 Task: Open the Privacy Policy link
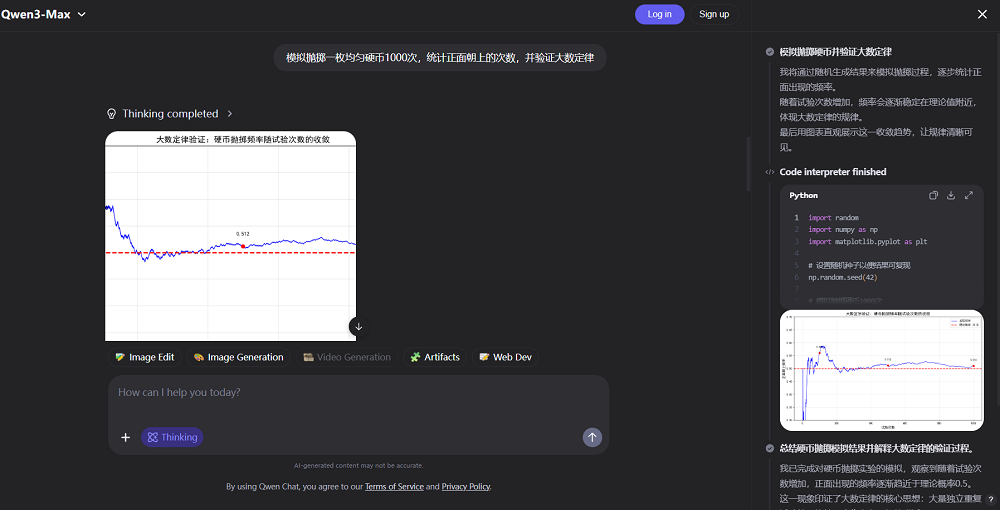tap(465, 487)
